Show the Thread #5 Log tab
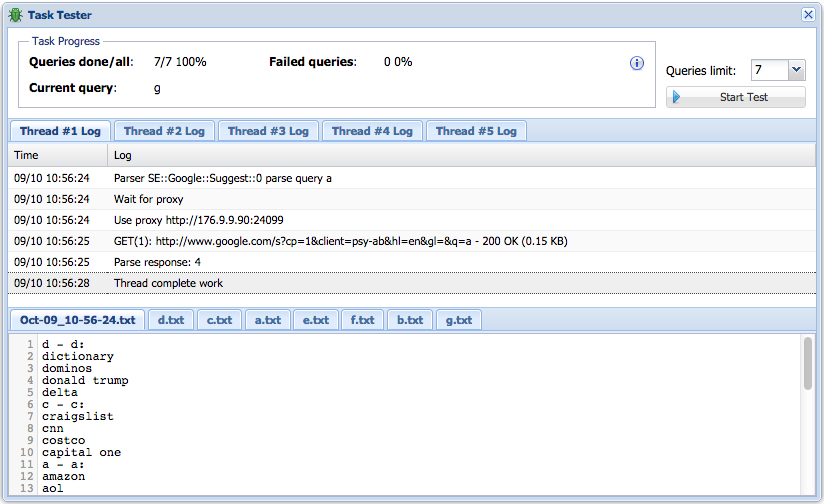Image resolution: width=824 pixels, height=504 pixels. pos(476,131)
